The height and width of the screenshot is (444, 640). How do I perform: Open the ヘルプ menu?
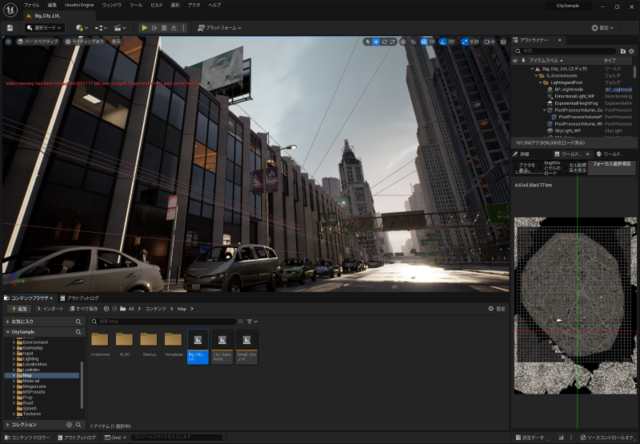pos(214,5)
